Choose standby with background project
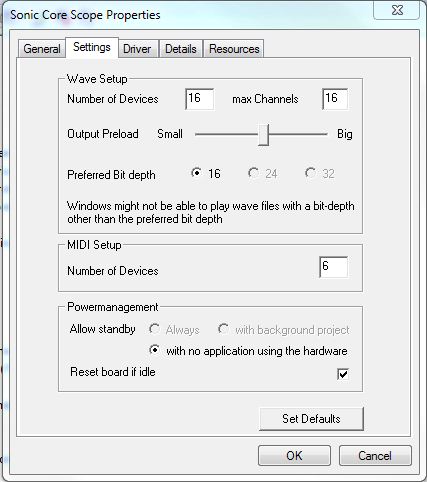 pos(223,329)
